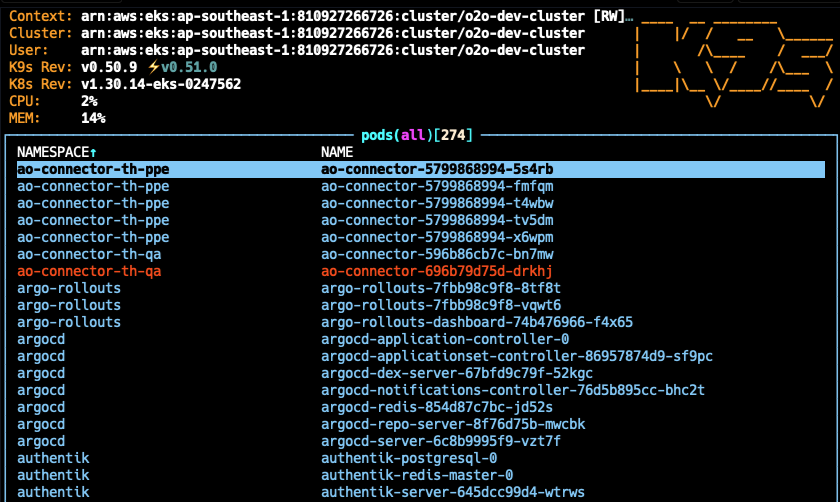Click the pods(all)[274] view title
The height and width of the screenshot is (502, 840).
pyautogui.click(x=417, y=135)
